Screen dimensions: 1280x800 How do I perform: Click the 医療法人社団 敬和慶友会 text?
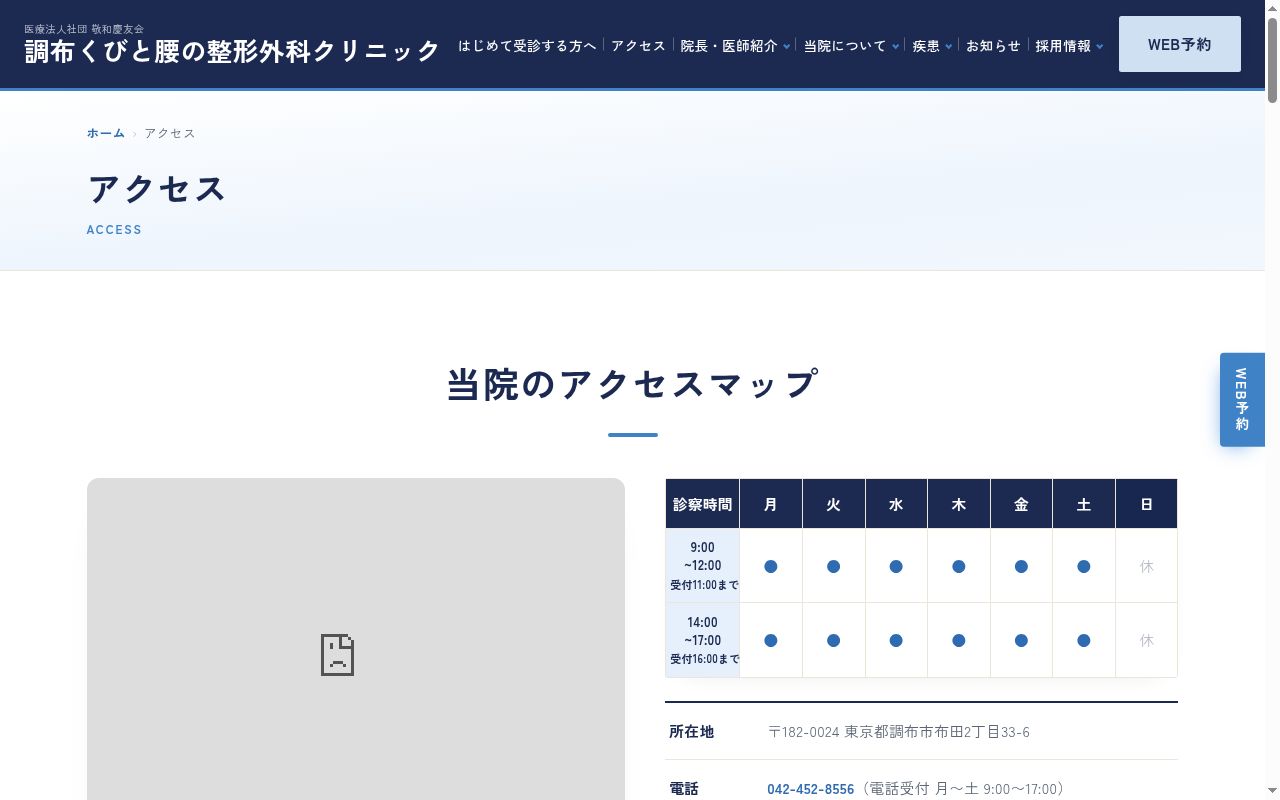click(84, 29)
